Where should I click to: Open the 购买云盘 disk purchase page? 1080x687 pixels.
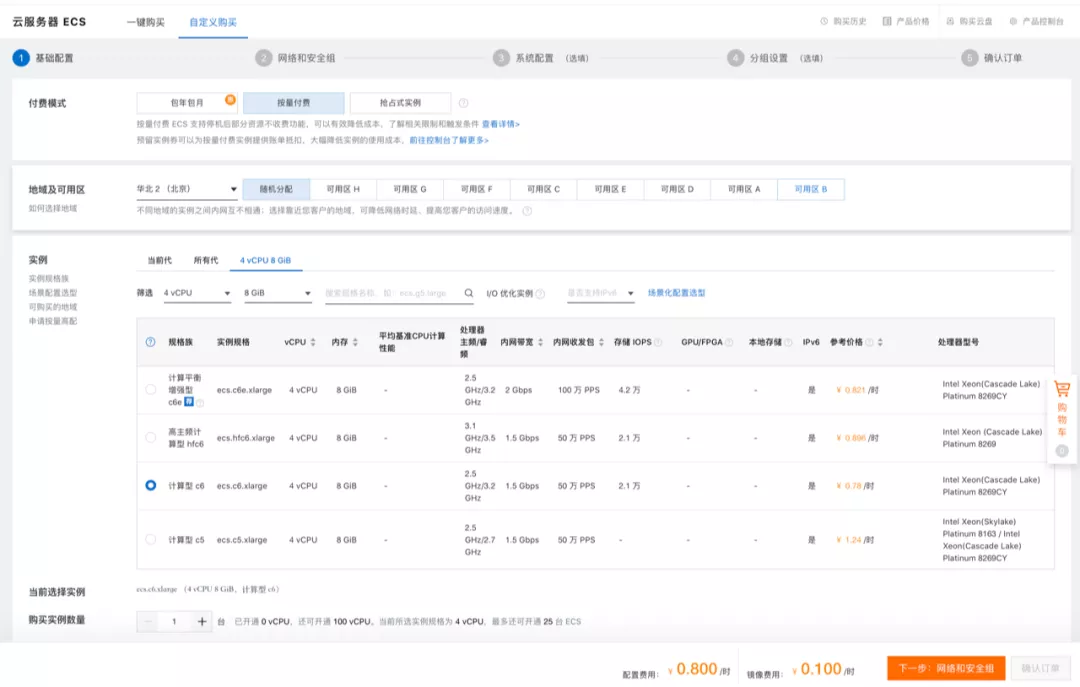tap(969, 21)
